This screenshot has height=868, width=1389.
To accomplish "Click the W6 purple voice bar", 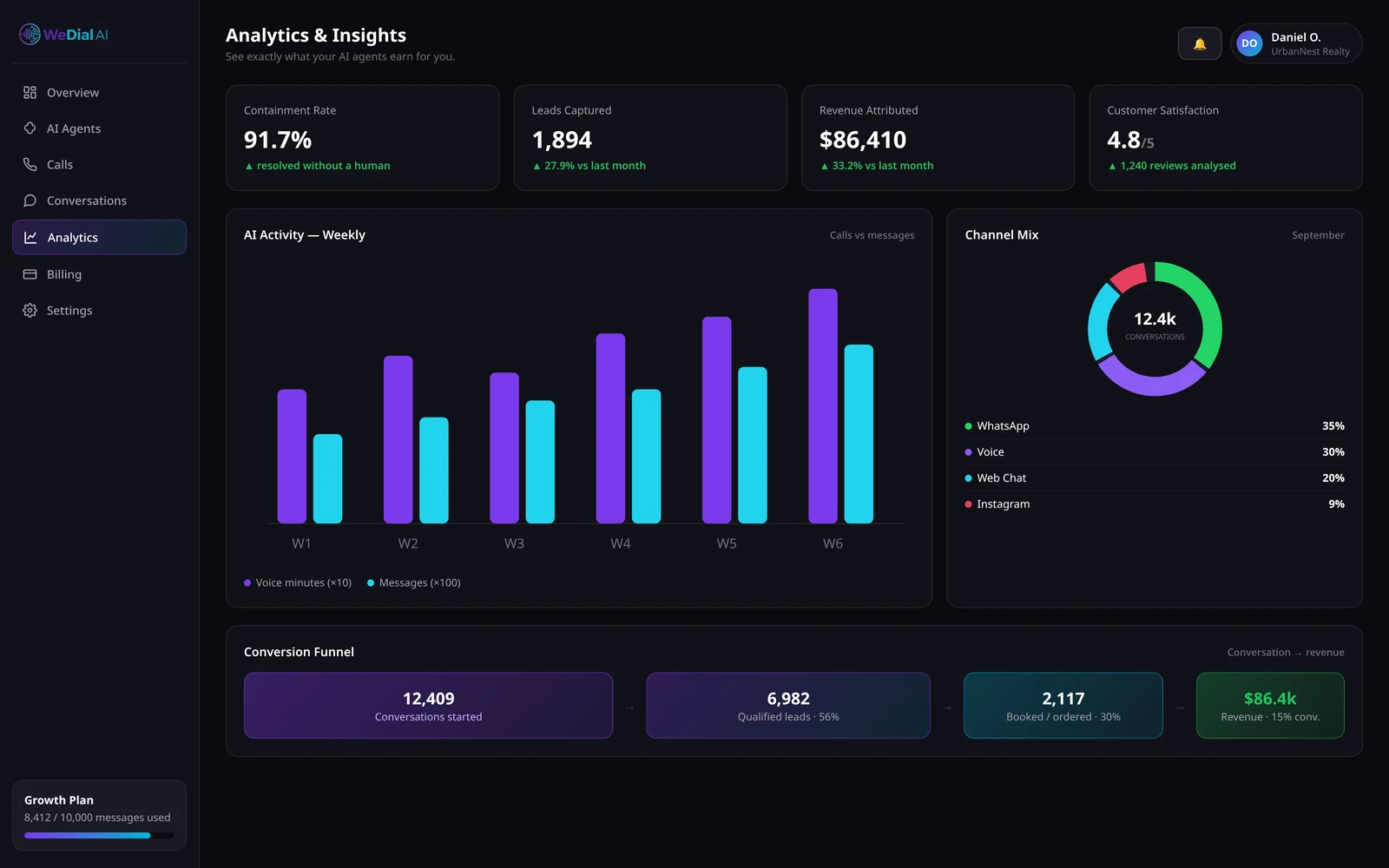I will [823, 406].
